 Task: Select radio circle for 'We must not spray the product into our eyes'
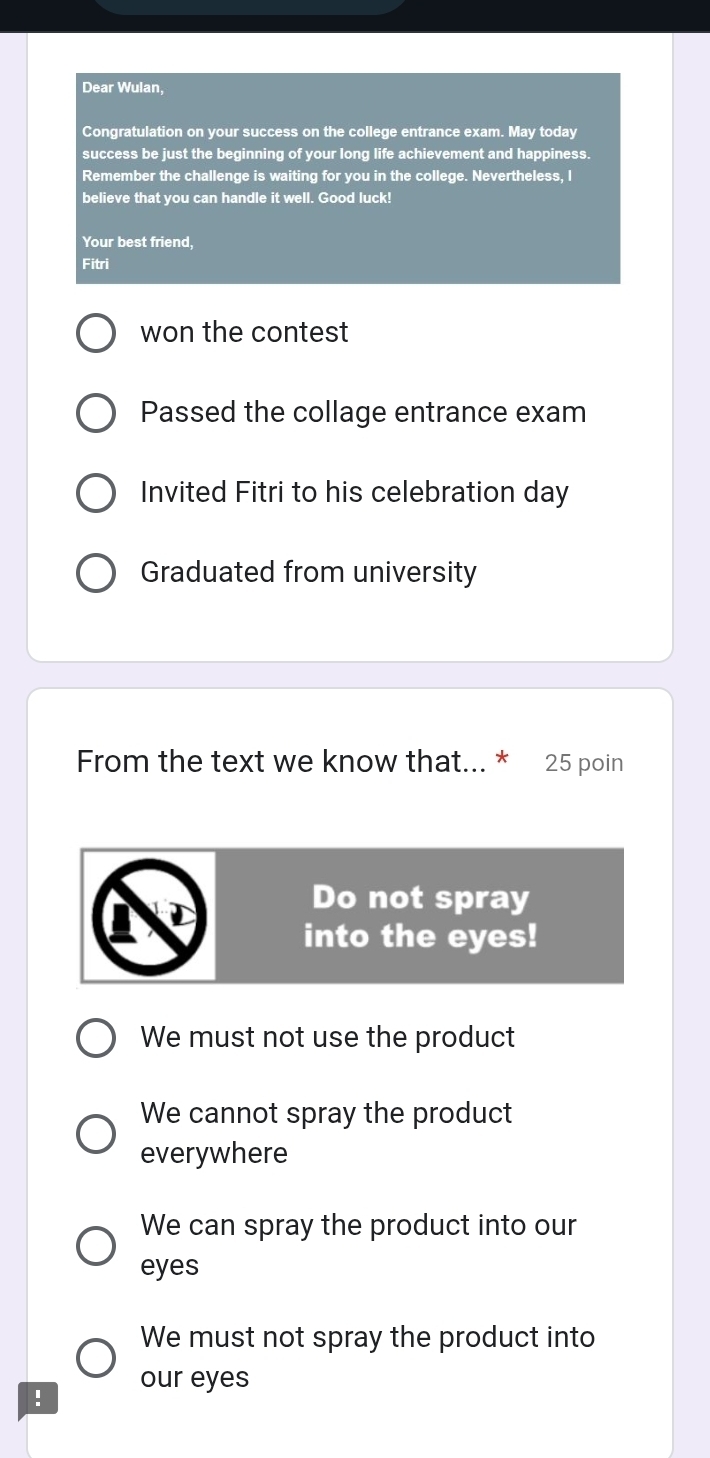tap(96, 1358)
